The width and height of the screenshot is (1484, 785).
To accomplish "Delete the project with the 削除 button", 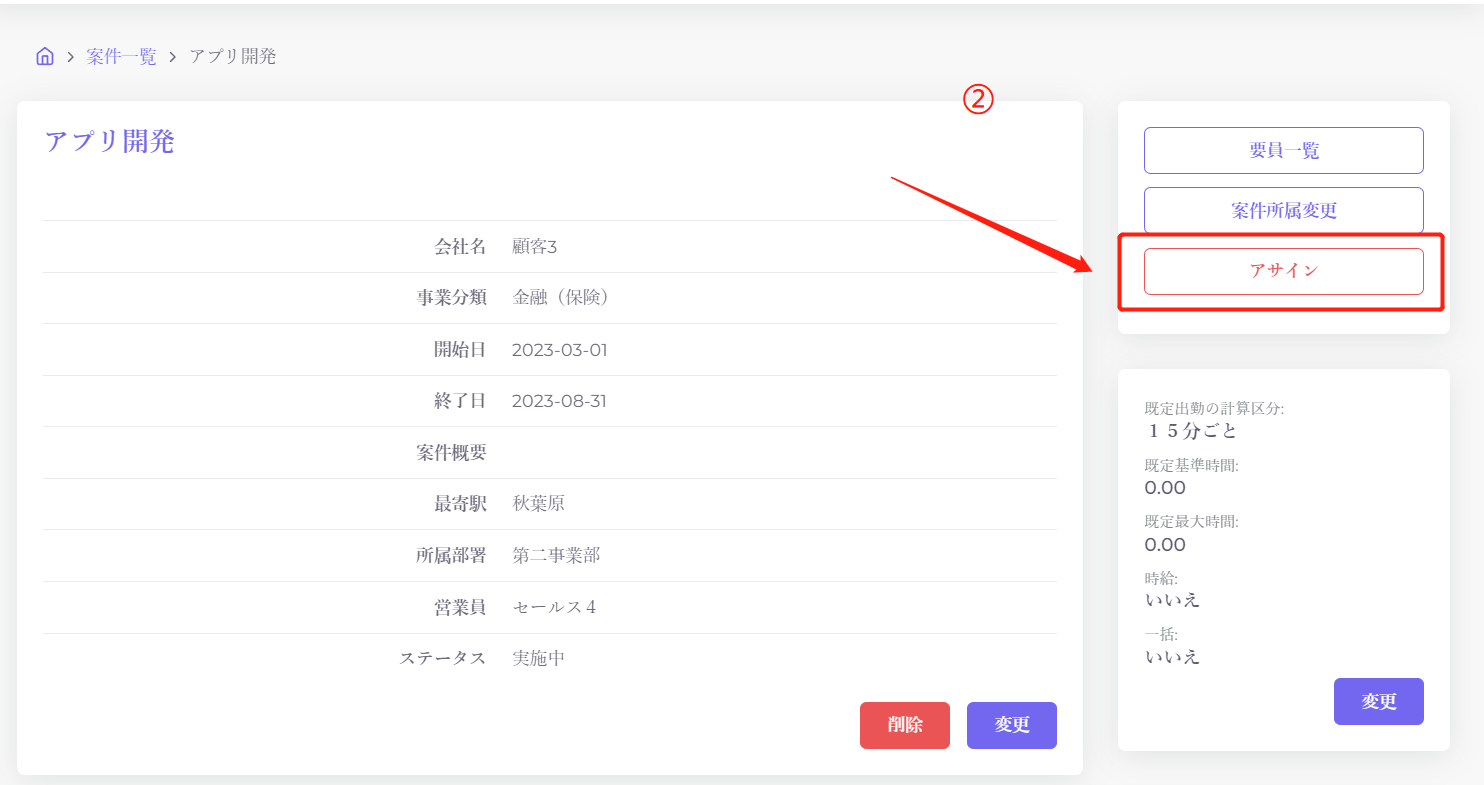I will pos(904,725).
